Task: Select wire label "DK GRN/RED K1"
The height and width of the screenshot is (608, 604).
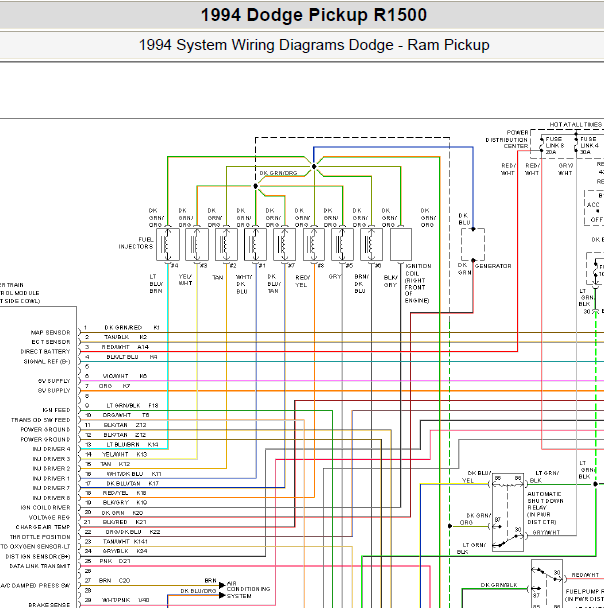Action: pos(132,328)
